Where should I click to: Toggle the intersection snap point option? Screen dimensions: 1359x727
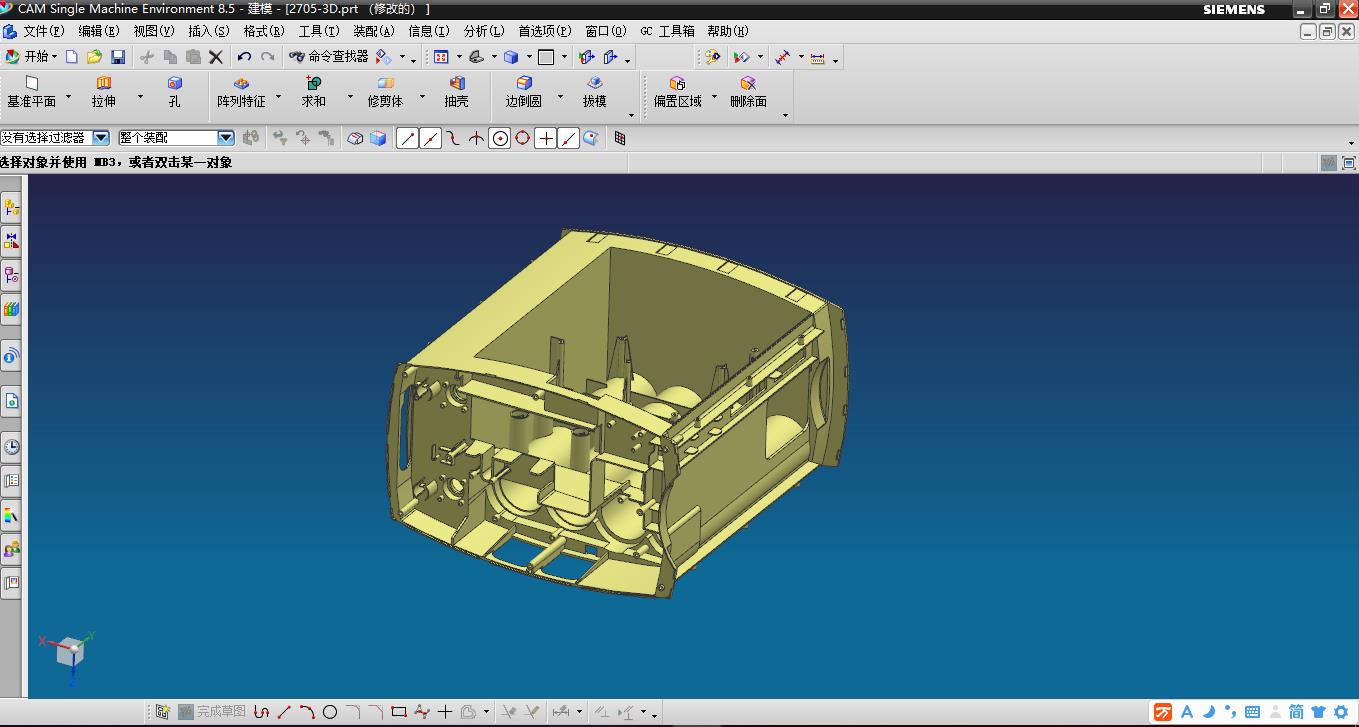(477, 138)
